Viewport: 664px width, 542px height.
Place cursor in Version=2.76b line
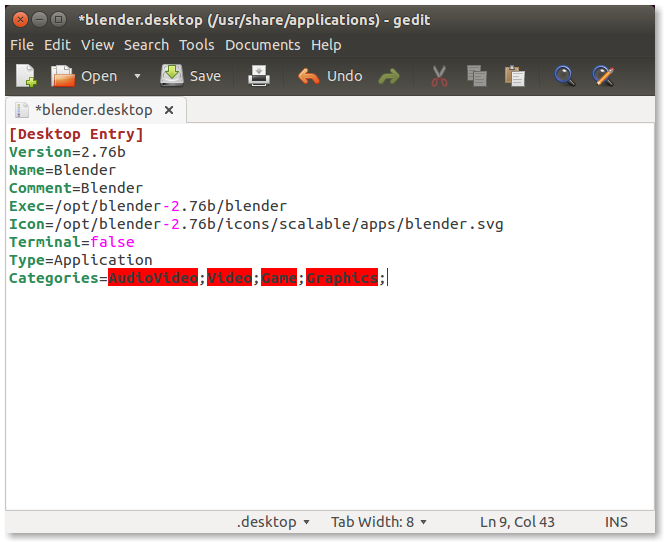[67, 152]
